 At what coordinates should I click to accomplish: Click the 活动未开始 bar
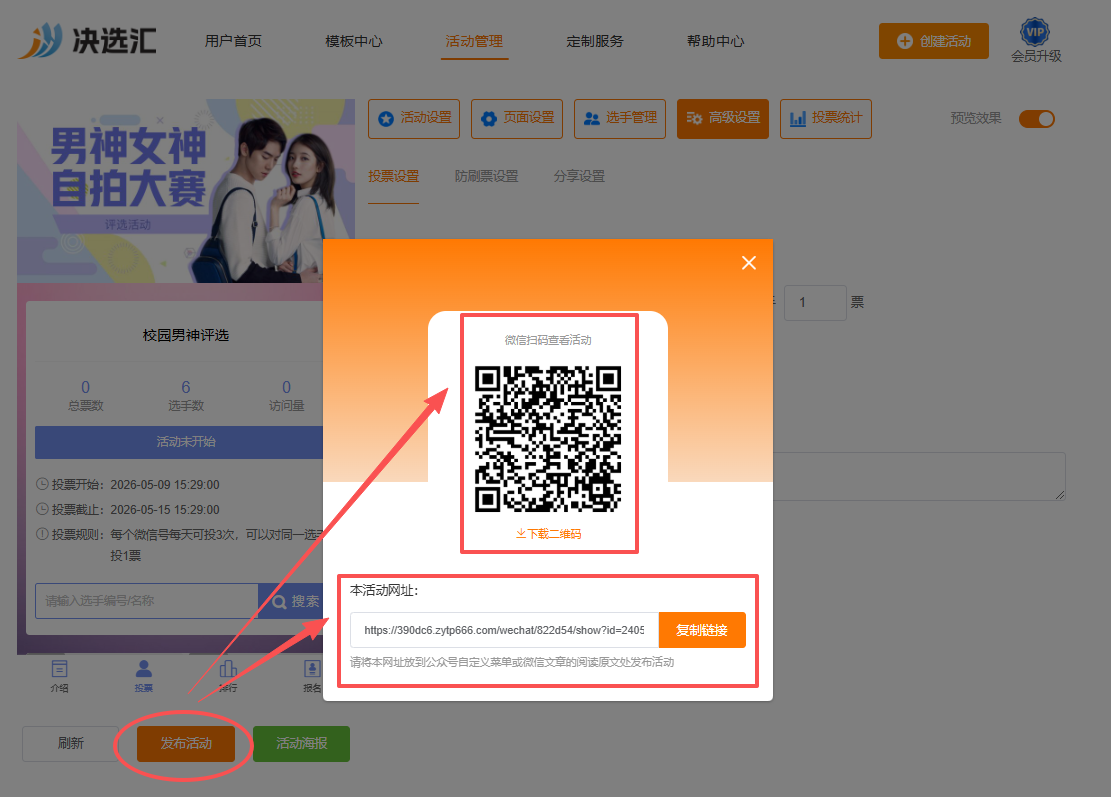coord(180,442)
